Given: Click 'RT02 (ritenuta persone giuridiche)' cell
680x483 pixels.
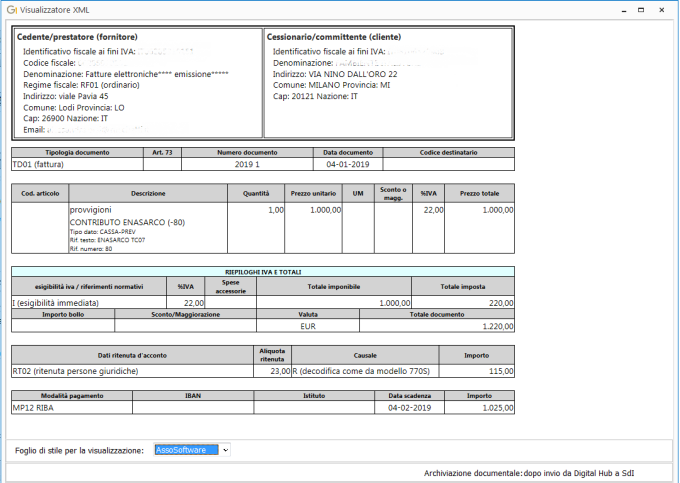Looking at the screenshot, I should (x=132, y=371).
